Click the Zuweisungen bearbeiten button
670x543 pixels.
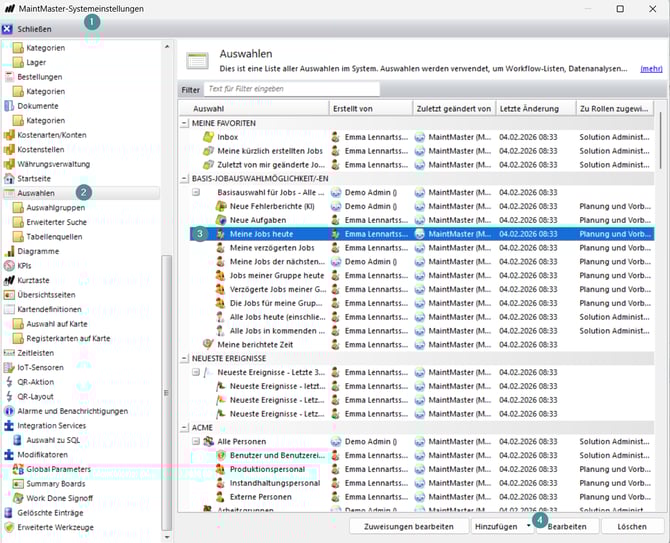click(x=408, y=526)
